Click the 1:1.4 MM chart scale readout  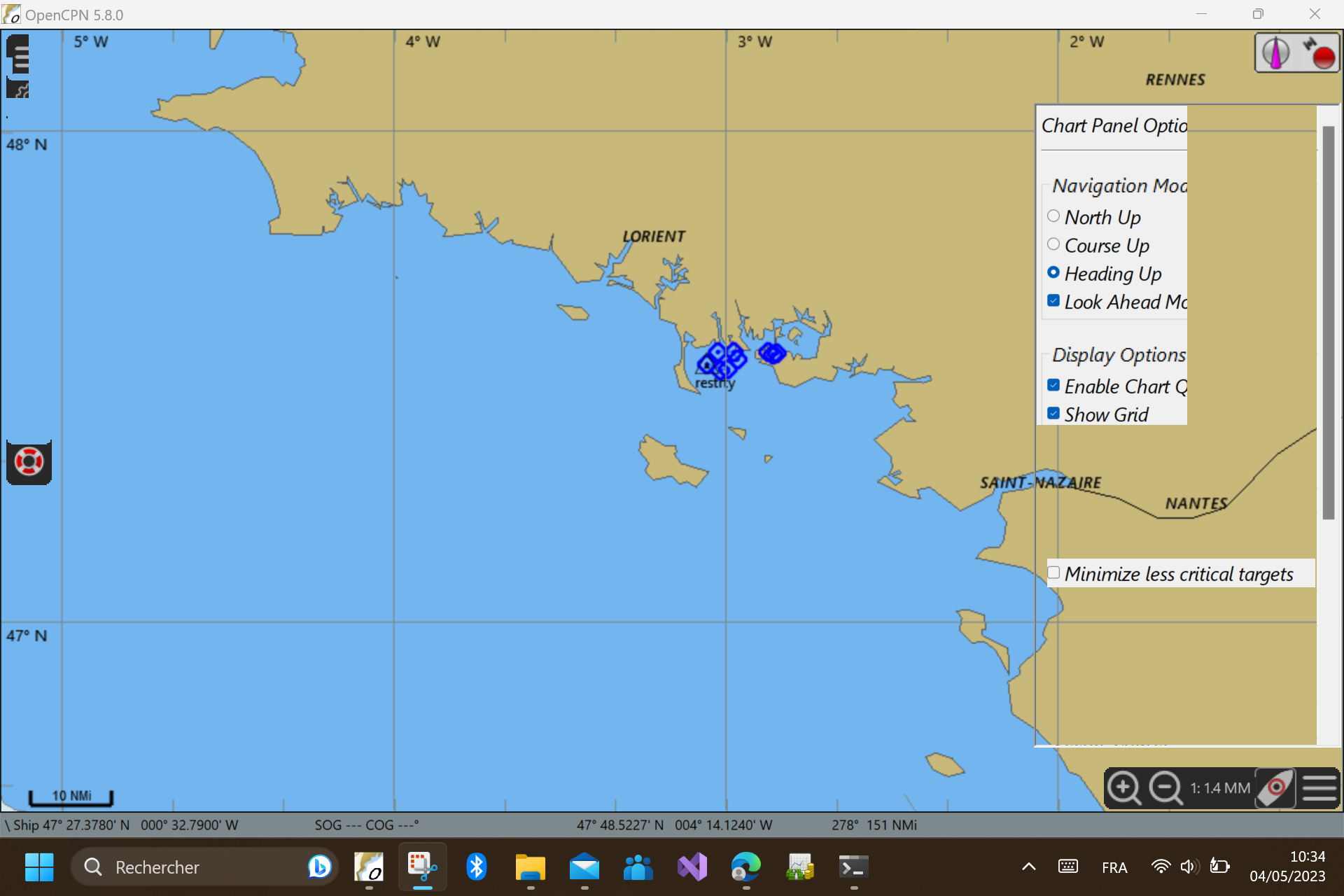tap(1220, 788)
